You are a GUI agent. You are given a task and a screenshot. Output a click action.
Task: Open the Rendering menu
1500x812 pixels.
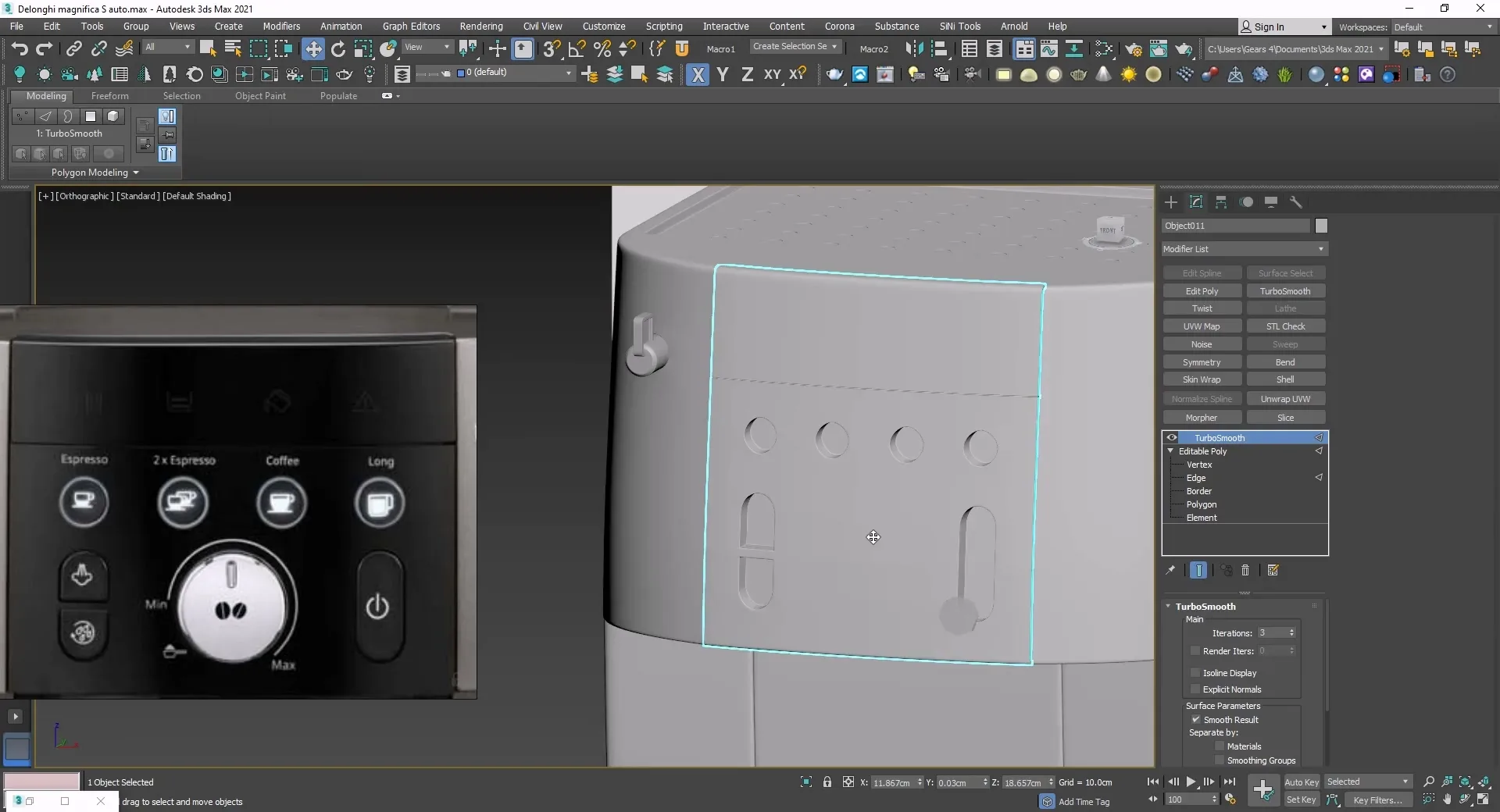(481, 27)
